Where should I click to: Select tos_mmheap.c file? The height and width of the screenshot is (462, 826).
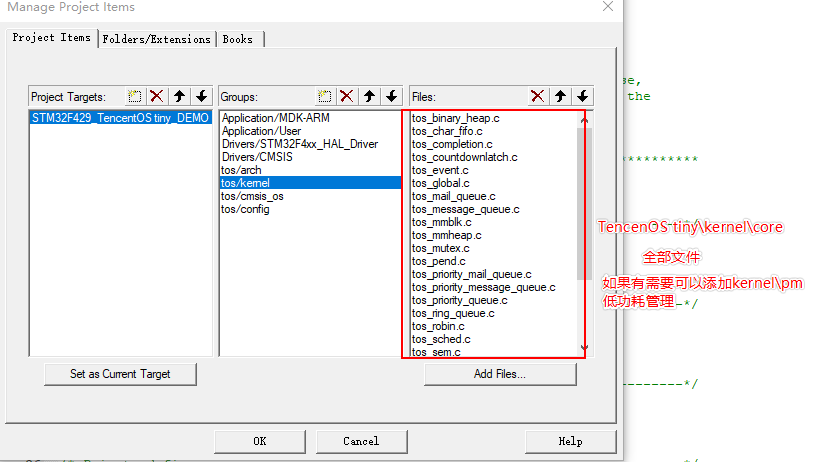coord(446,235)
